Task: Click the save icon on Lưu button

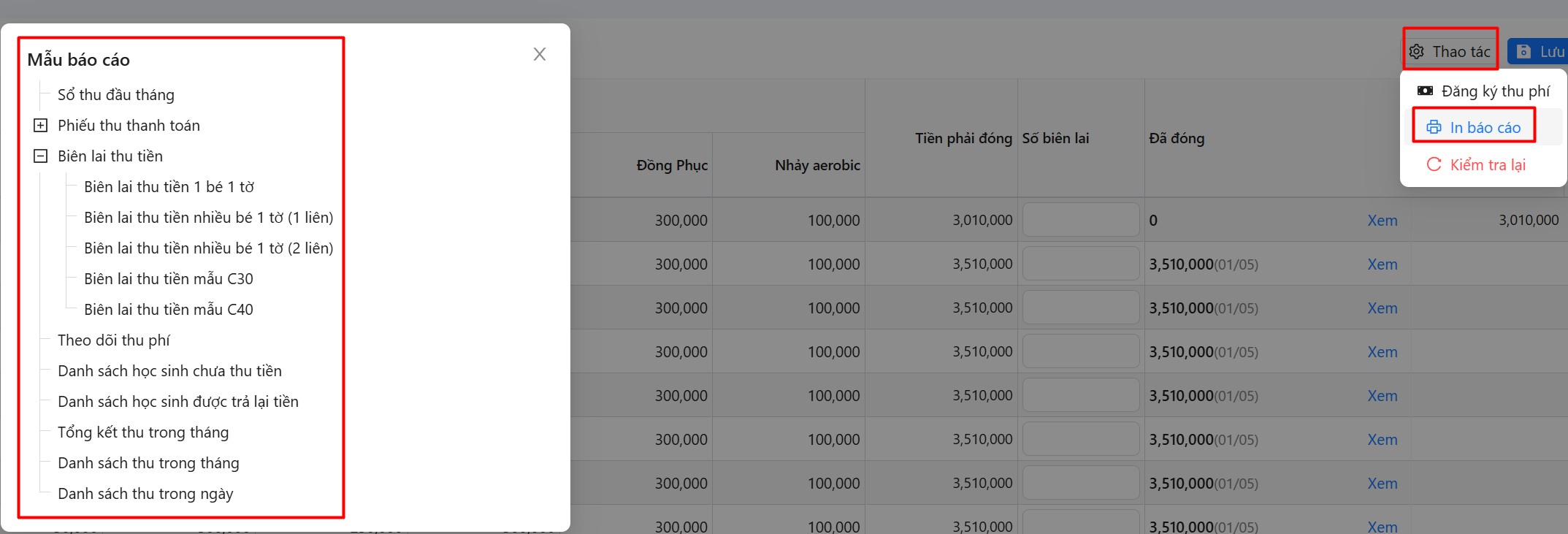Action: (1523, 52)
